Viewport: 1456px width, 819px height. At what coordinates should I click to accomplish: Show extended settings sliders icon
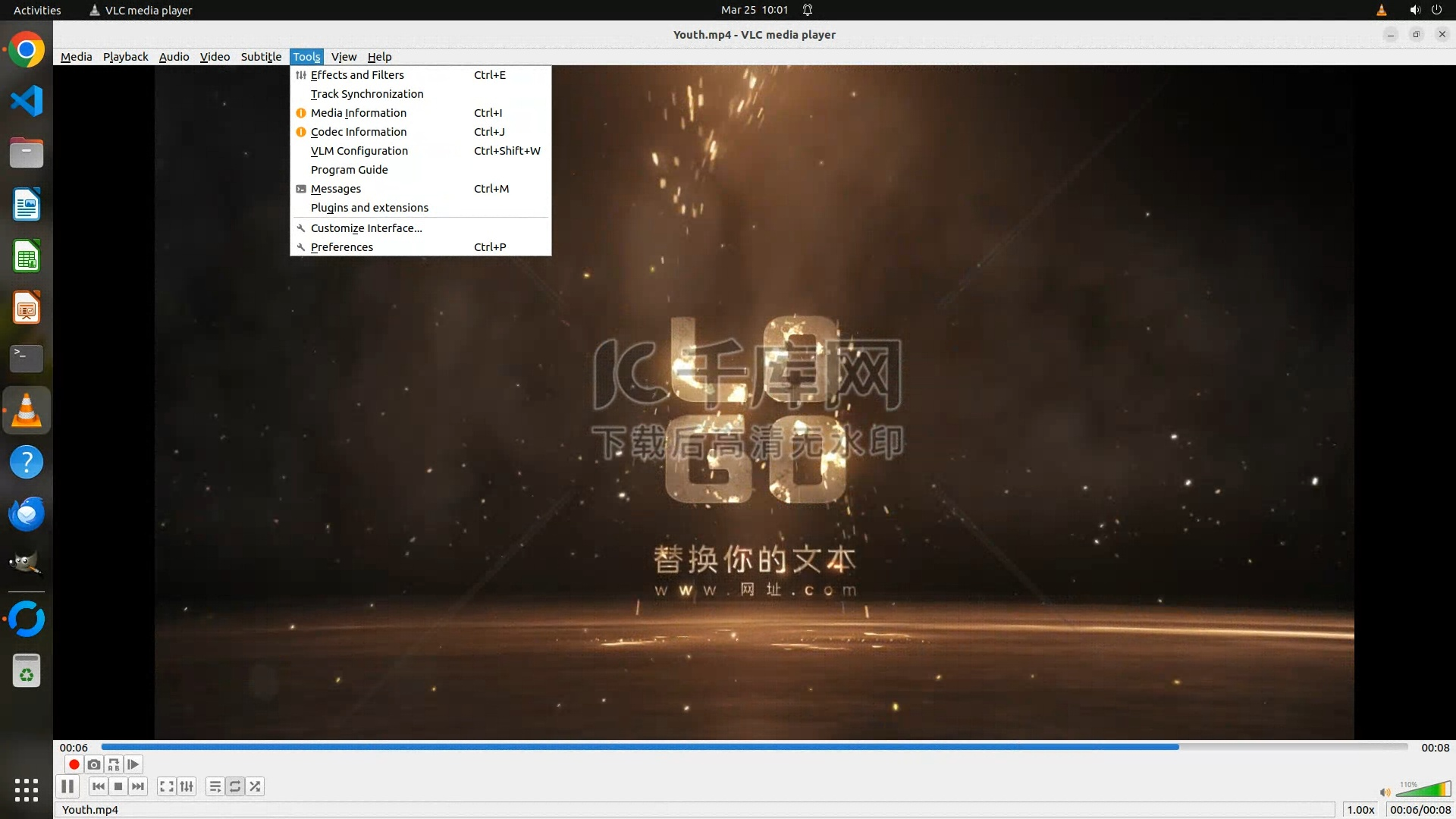click(x=187, y=786)
